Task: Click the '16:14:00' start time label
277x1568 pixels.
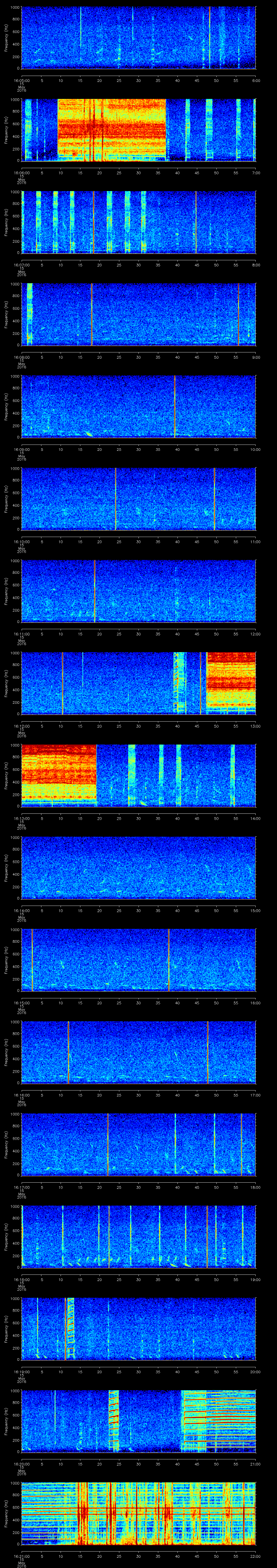Action: point(21,910)
